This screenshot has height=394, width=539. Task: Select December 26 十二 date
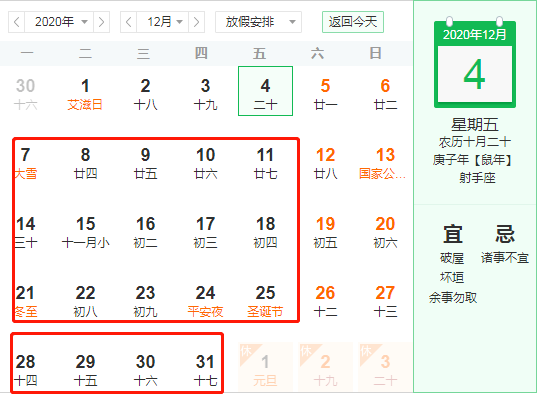coord(326,302)
